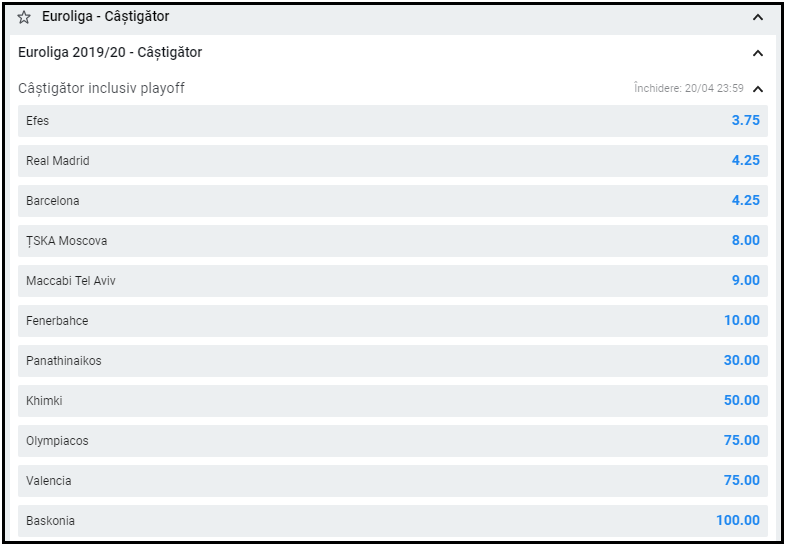Pick Panathinaikos odds 30.00
The height and width of the screenshot is (546, 786).
(742, 361)
